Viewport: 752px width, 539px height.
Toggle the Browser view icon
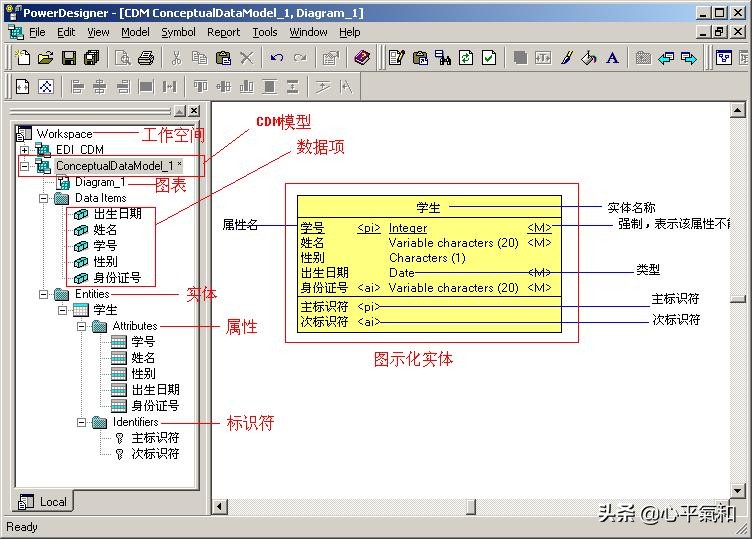(724, 58)
